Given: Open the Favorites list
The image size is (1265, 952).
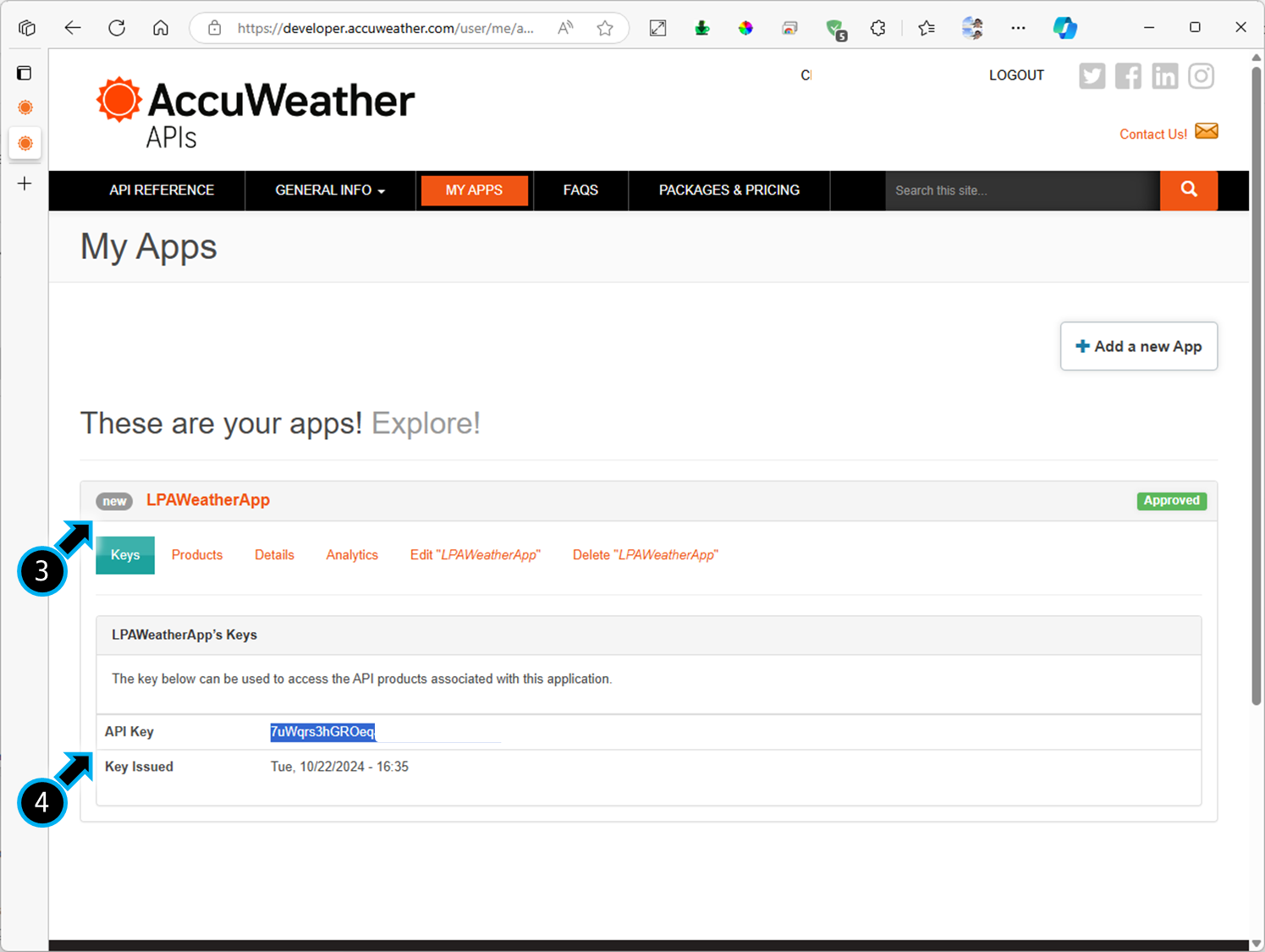Looking at the screenshot, I should coord(927,28).
